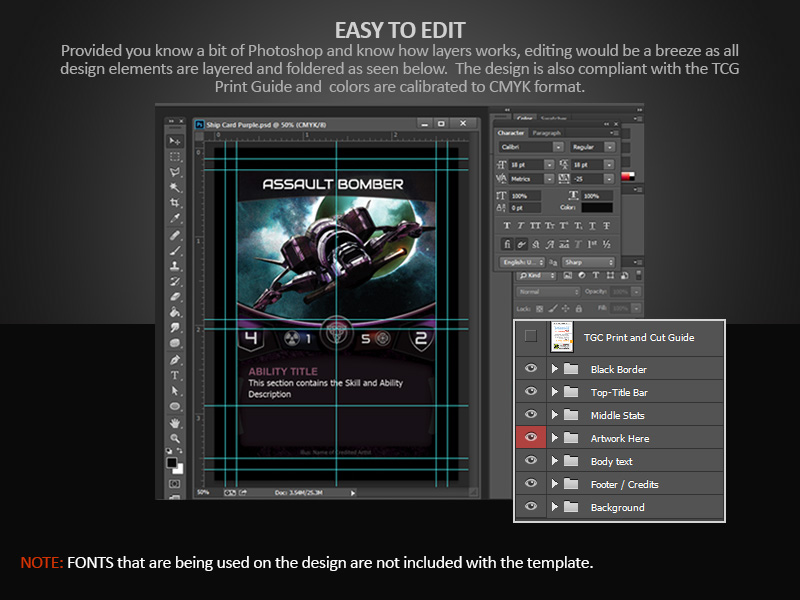The width and height of the screenshot is (800, 600).
Task: Select the Hand tool
Action: (175, 423)
